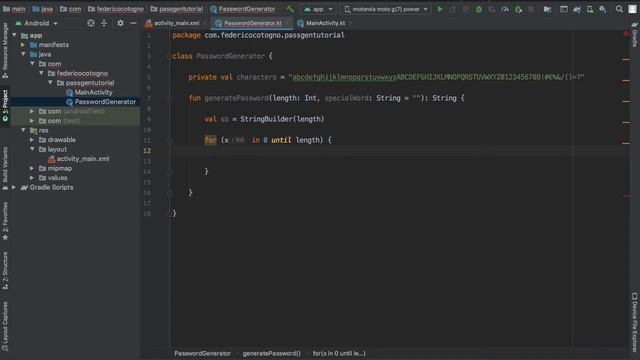Click Sync Project with Gradle Files icon
Viewport: 640px width, 360px height.
(576, 9)
